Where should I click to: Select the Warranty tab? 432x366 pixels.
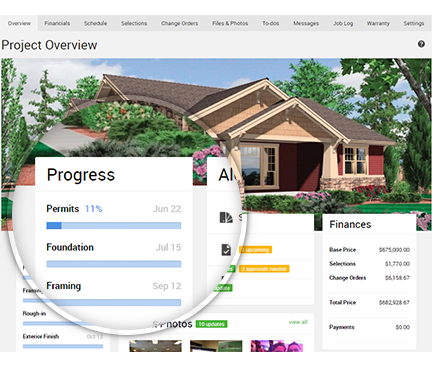[x=378, y=23]
